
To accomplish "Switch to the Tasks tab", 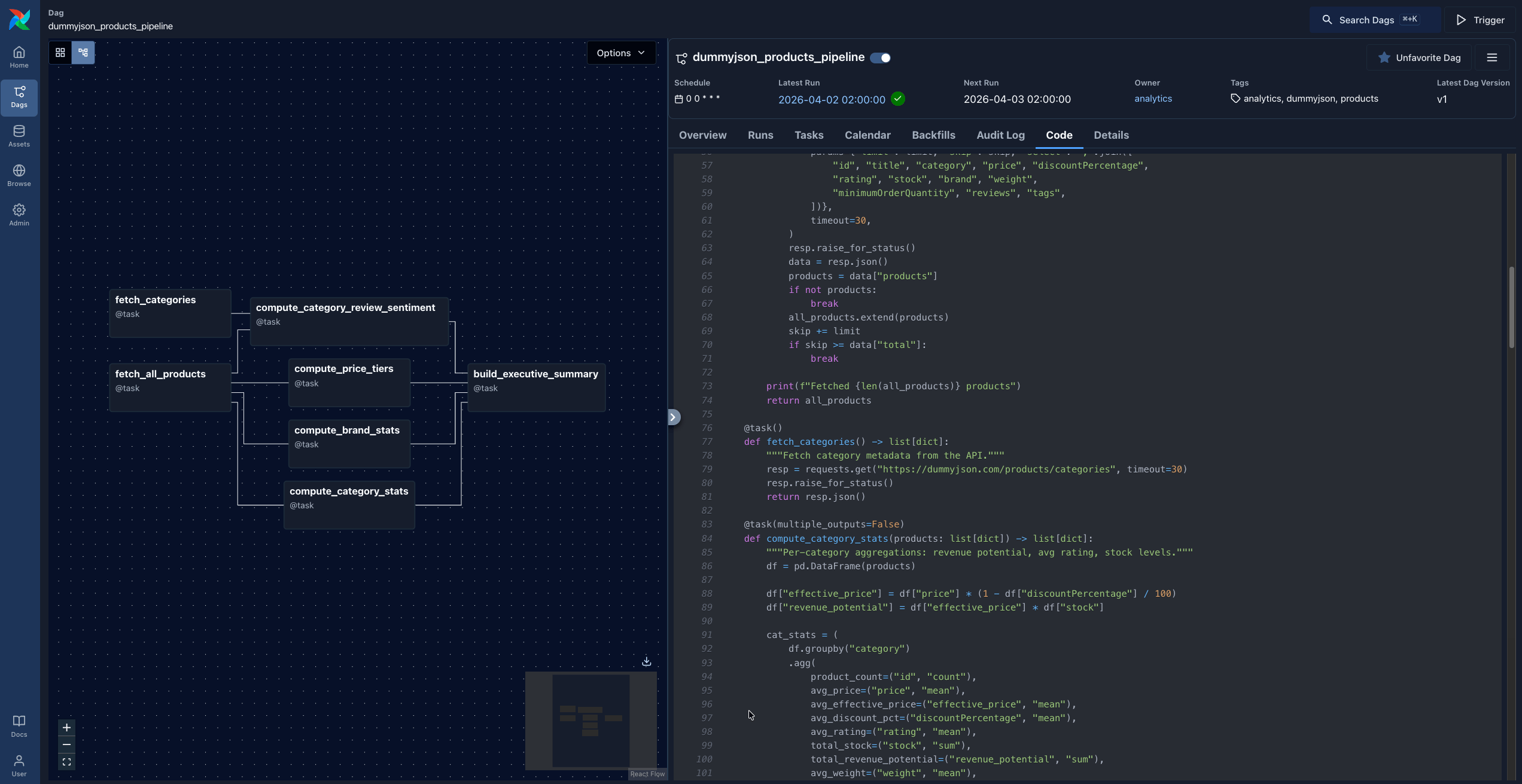I will click(x=809, y=135).
